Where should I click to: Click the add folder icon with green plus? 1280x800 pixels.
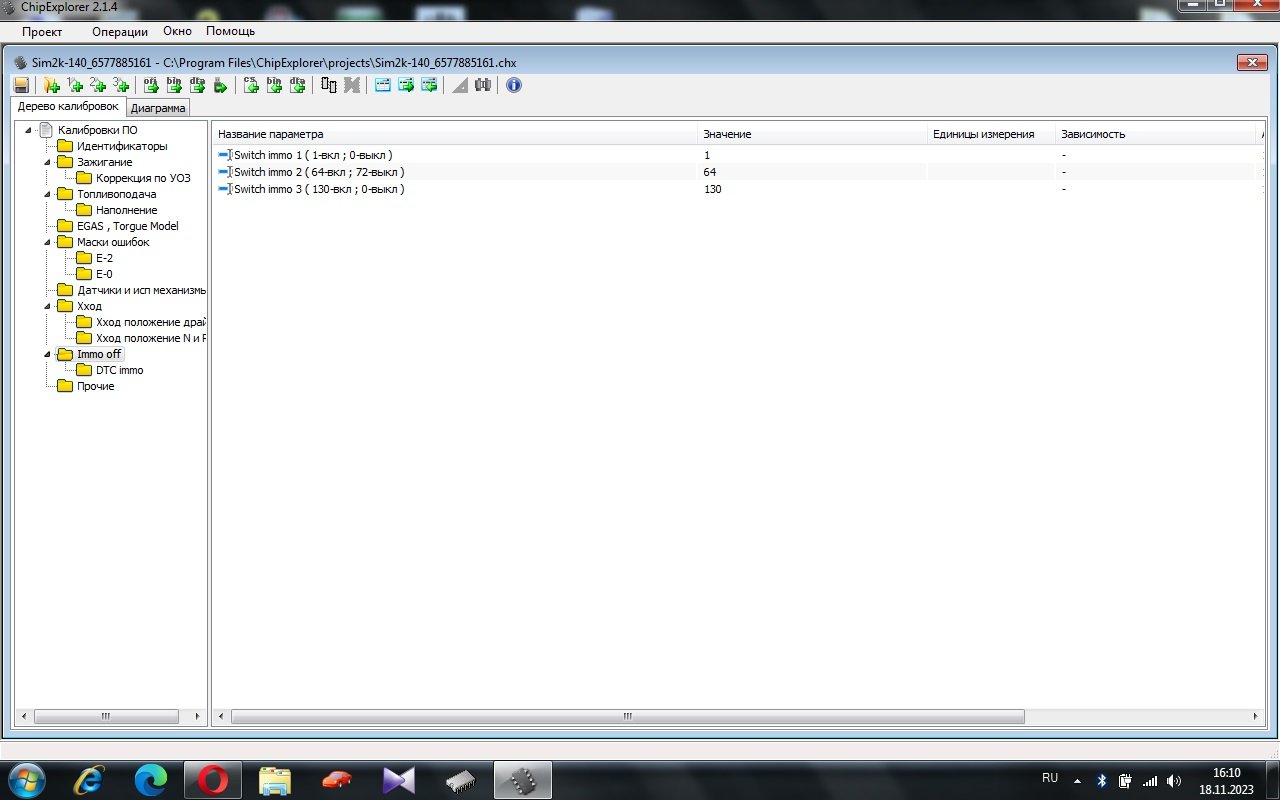51,85
